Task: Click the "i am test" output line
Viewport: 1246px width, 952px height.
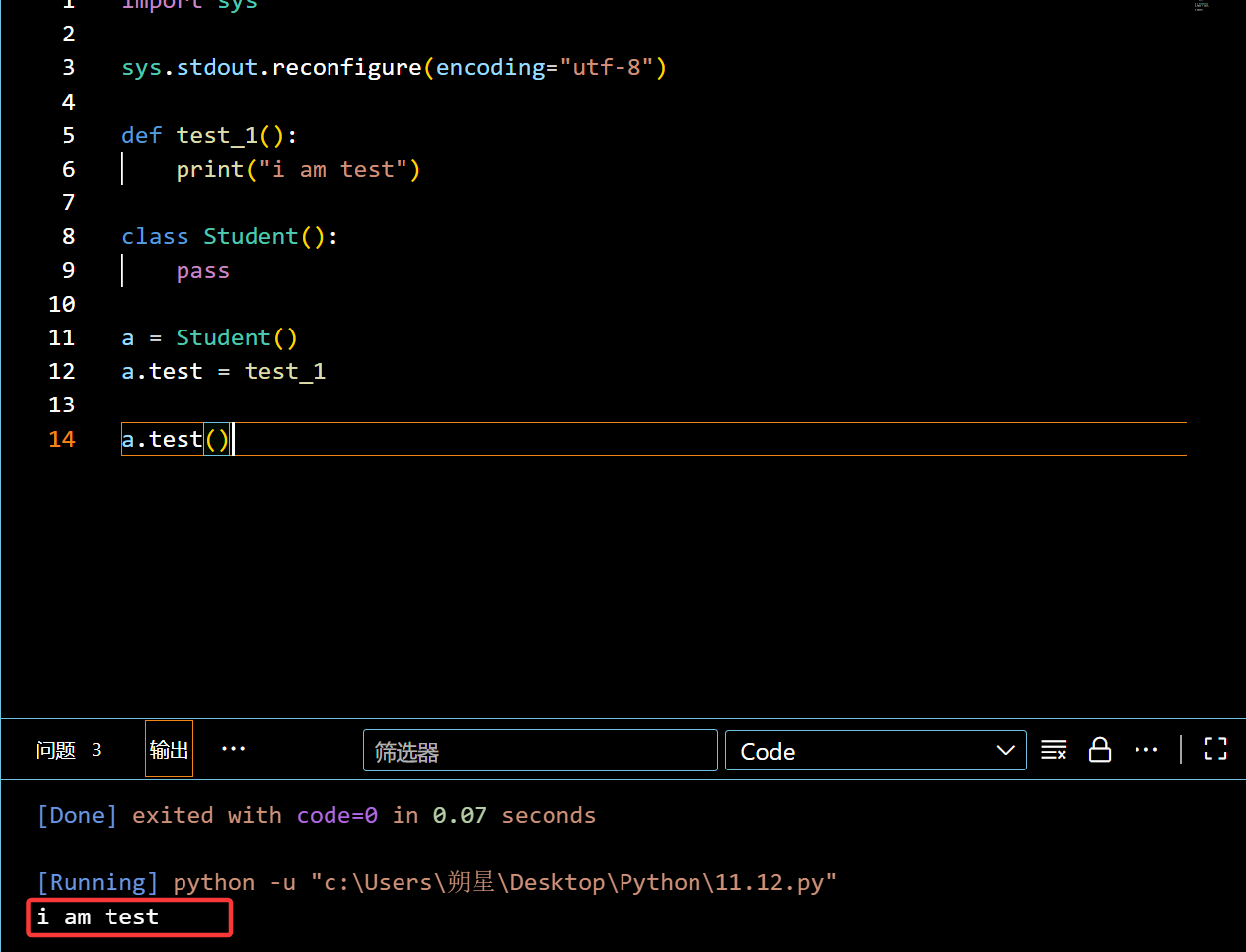Action: (98, 916)
